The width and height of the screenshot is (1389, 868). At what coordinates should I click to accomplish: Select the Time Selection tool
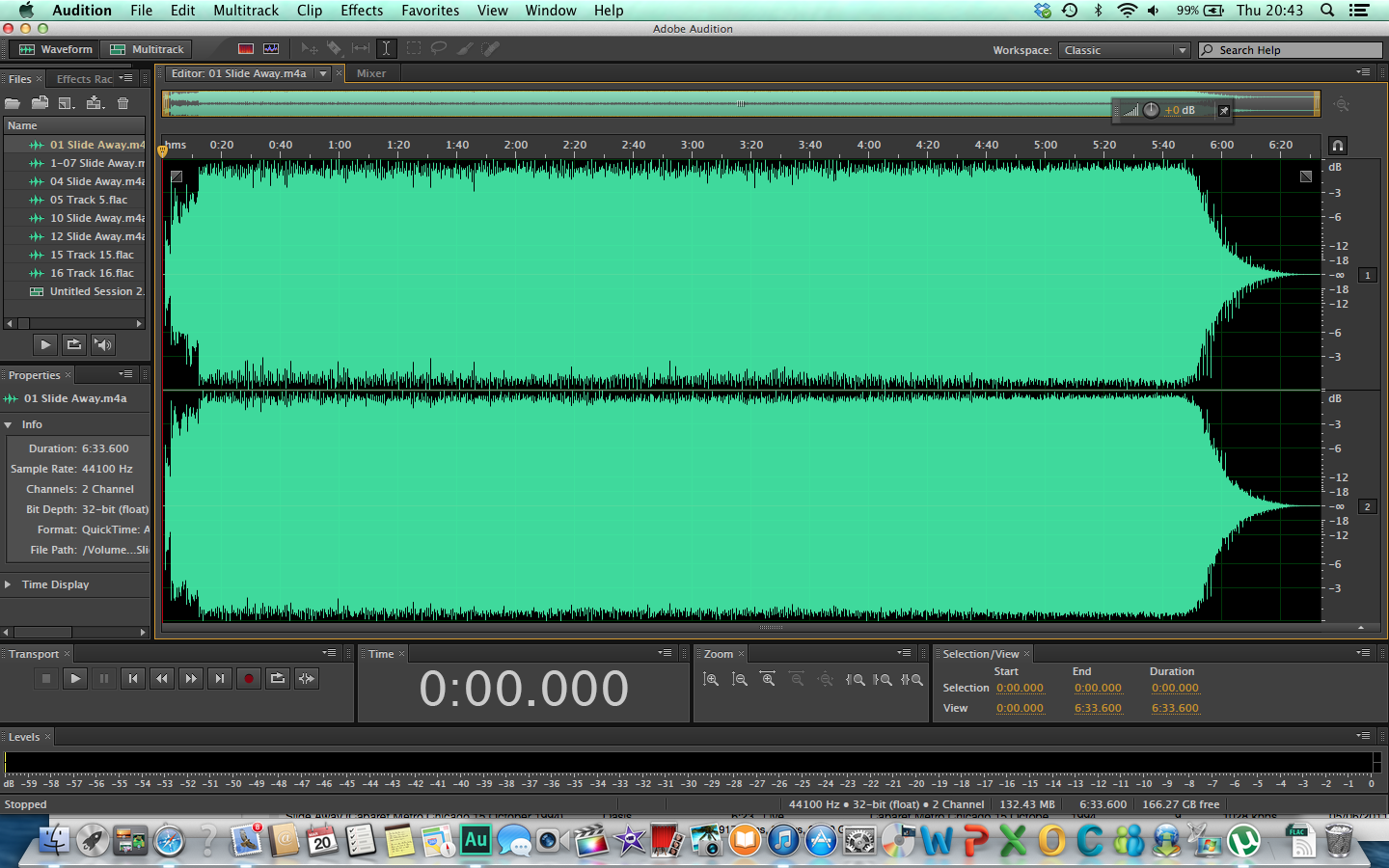click(x=386, y=48)
